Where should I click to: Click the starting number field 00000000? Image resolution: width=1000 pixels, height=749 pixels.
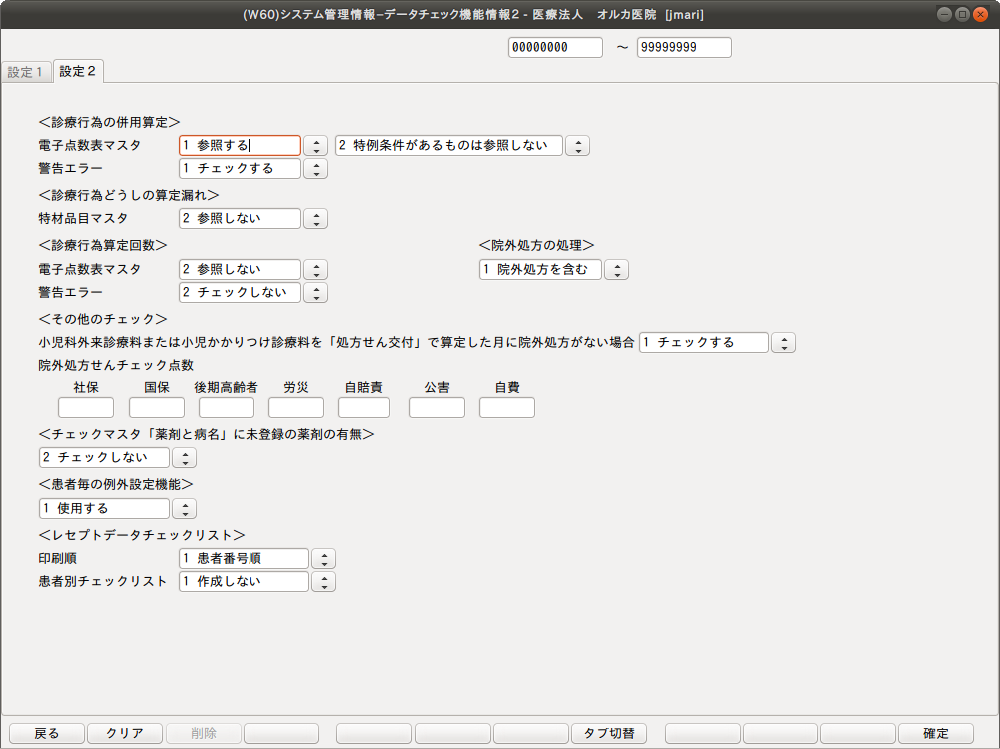(555, 48)
